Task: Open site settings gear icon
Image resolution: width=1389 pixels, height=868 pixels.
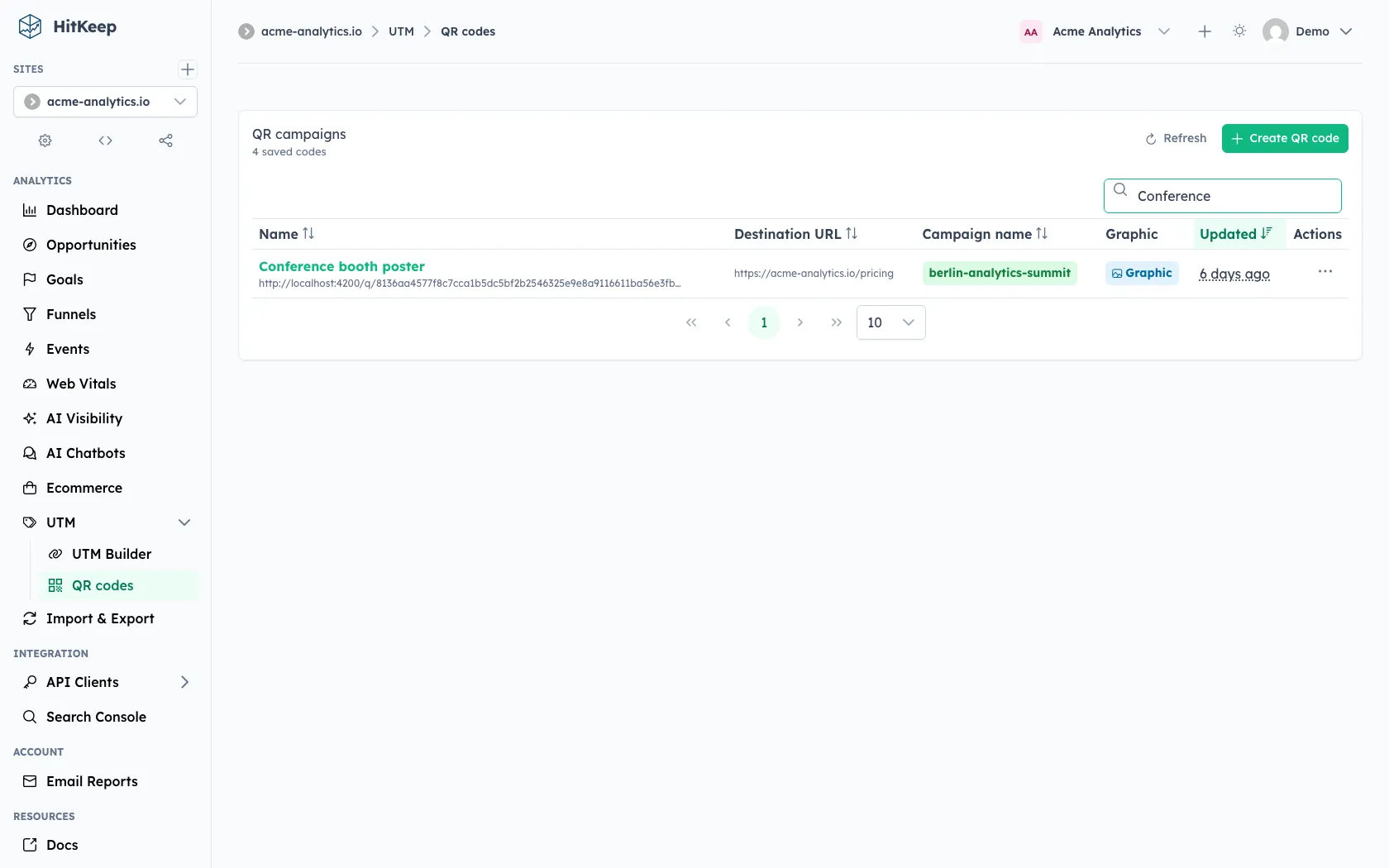Action: (x=45, y=141)
